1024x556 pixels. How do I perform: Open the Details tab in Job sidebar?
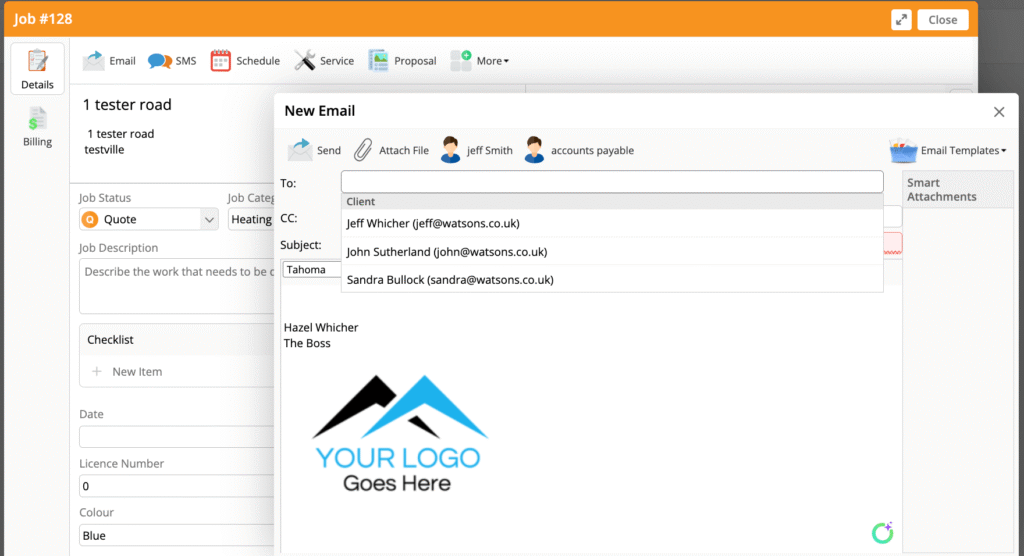click(x=37, y=69)
